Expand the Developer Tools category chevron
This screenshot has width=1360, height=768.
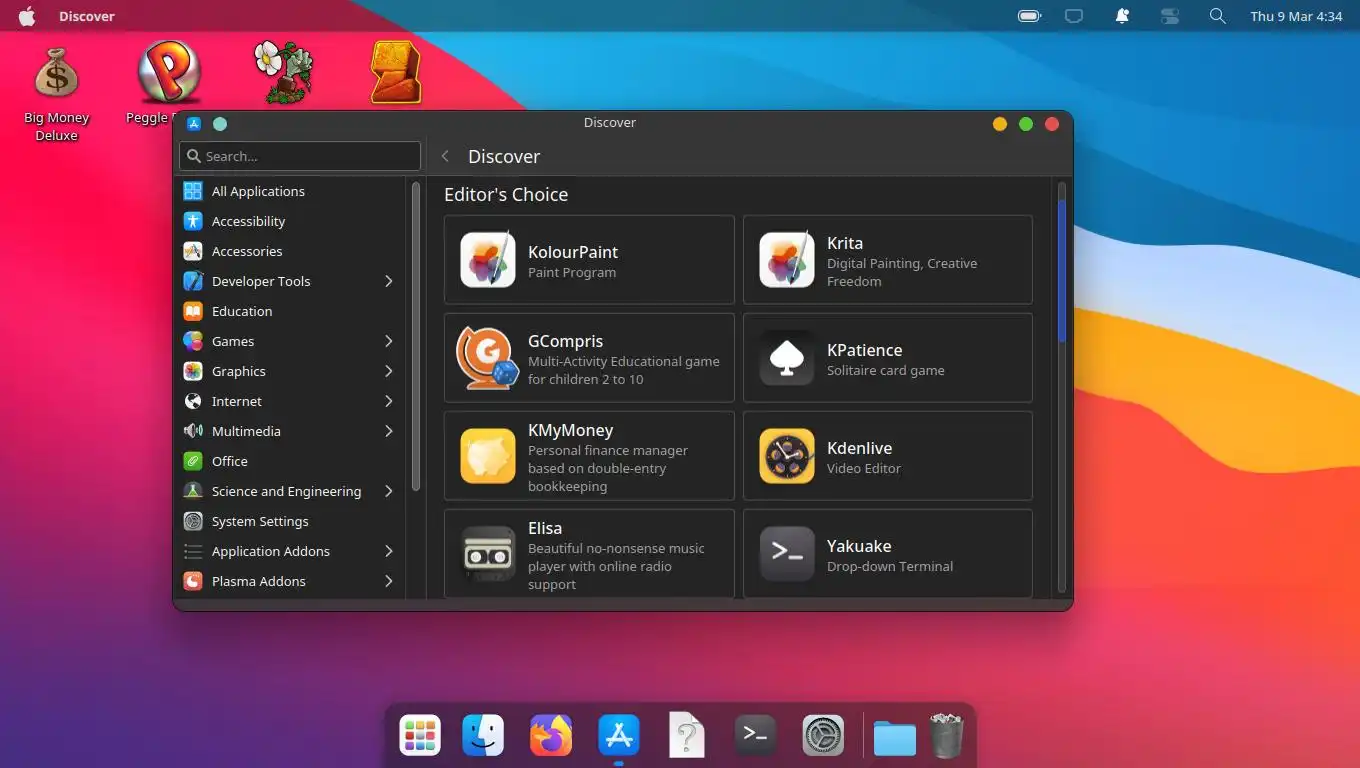(389, 281)
